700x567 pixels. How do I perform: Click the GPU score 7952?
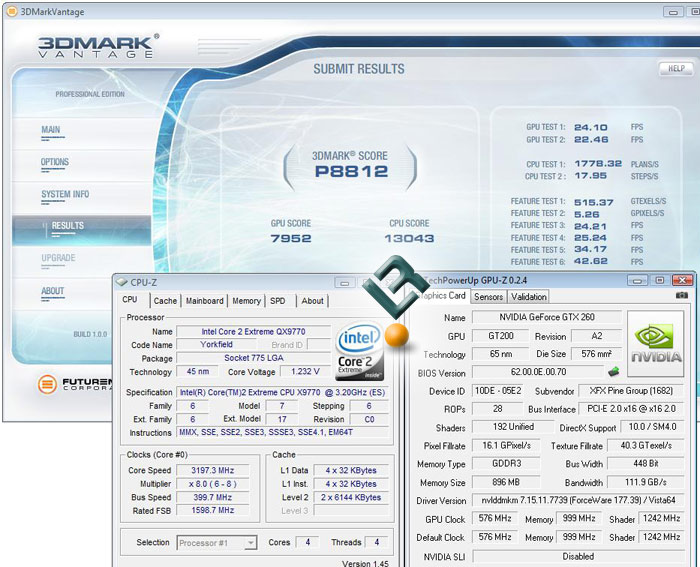coord(291,238)
